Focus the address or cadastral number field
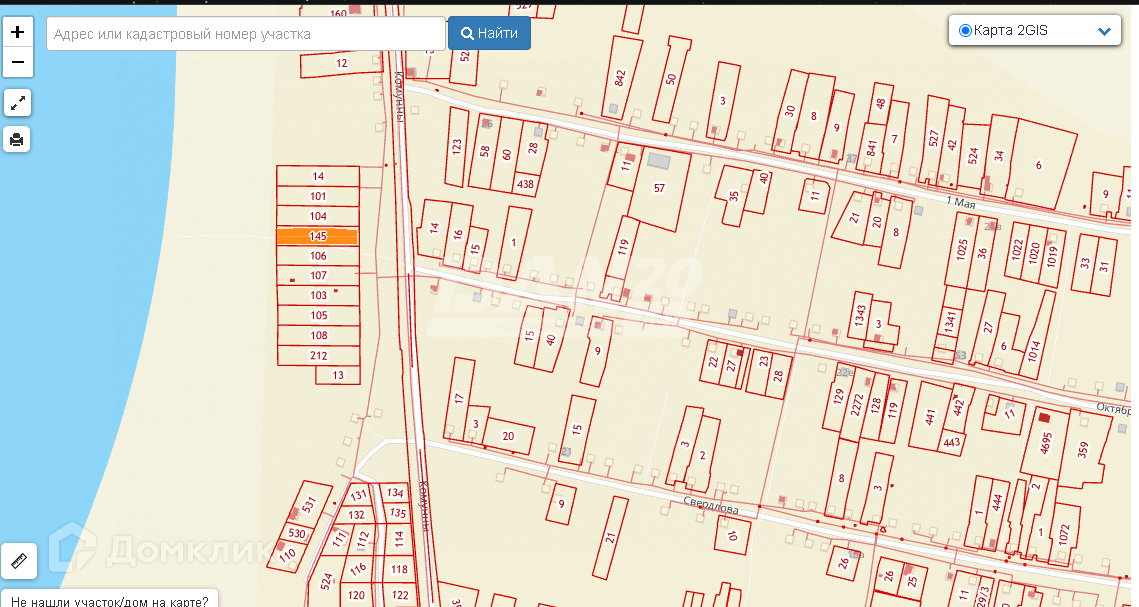Screen dimensions: 1139x607 pyautogui.click(x=245, y=34)
